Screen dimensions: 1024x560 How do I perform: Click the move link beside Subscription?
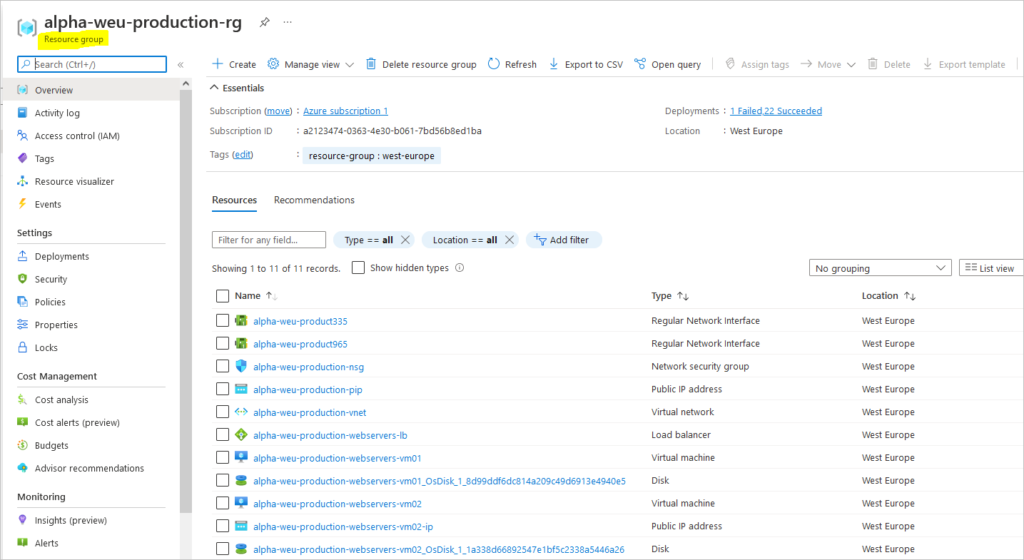(278, 111)
